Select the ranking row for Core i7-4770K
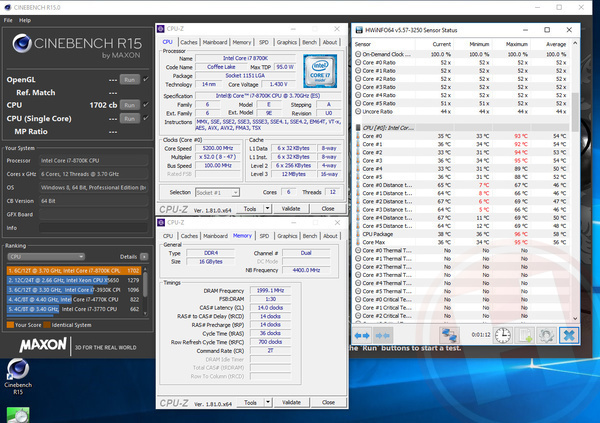The image size is (600, 423). click(74, 299)
